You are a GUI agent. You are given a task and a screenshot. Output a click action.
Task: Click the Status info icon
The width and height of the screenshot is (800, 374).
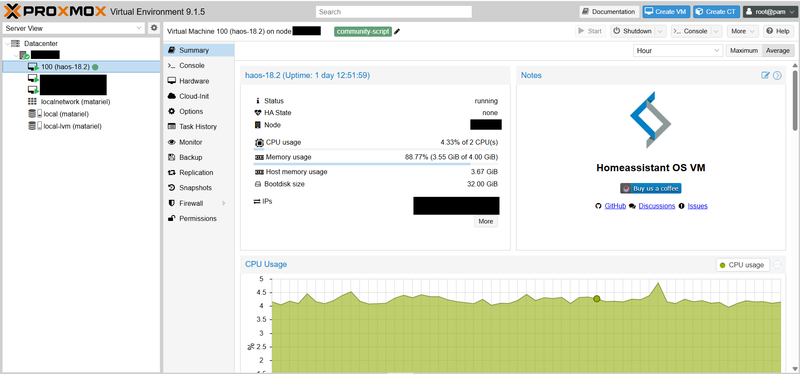point(258,101)
